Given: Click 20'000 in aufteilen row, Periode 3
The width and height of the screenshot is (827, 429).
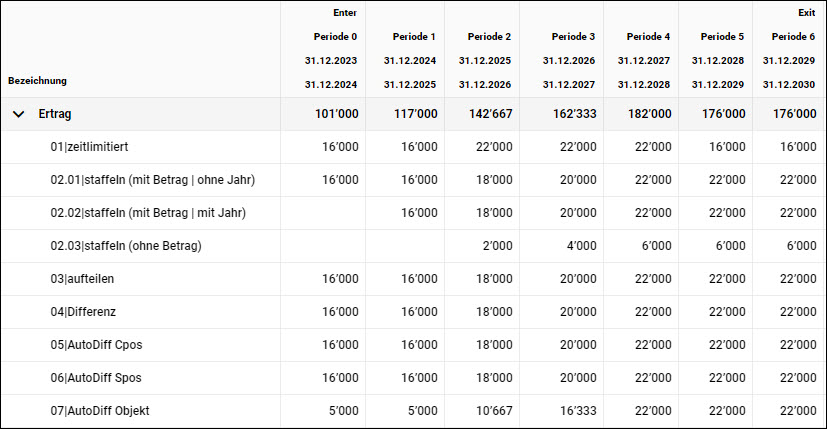Looking at the screenshot, I should tap(578, 279).
